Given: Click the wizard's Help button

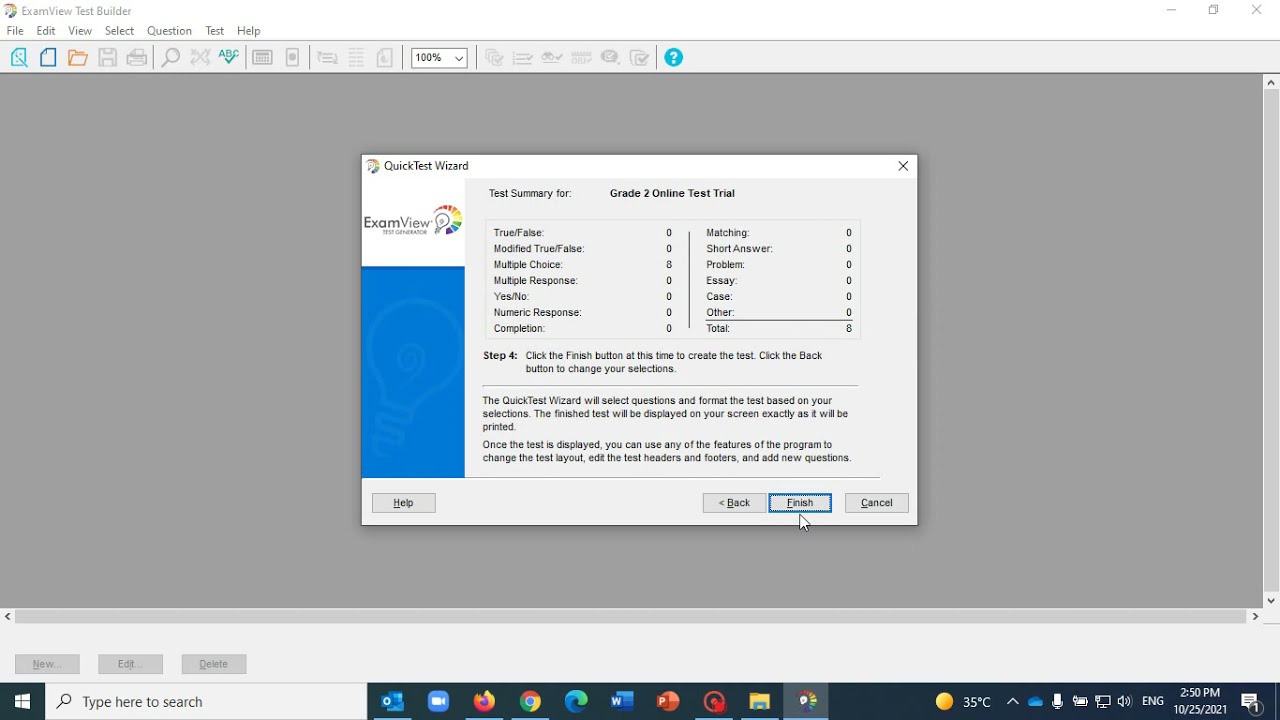Looking at the screenshot, I should coord(404,503).
